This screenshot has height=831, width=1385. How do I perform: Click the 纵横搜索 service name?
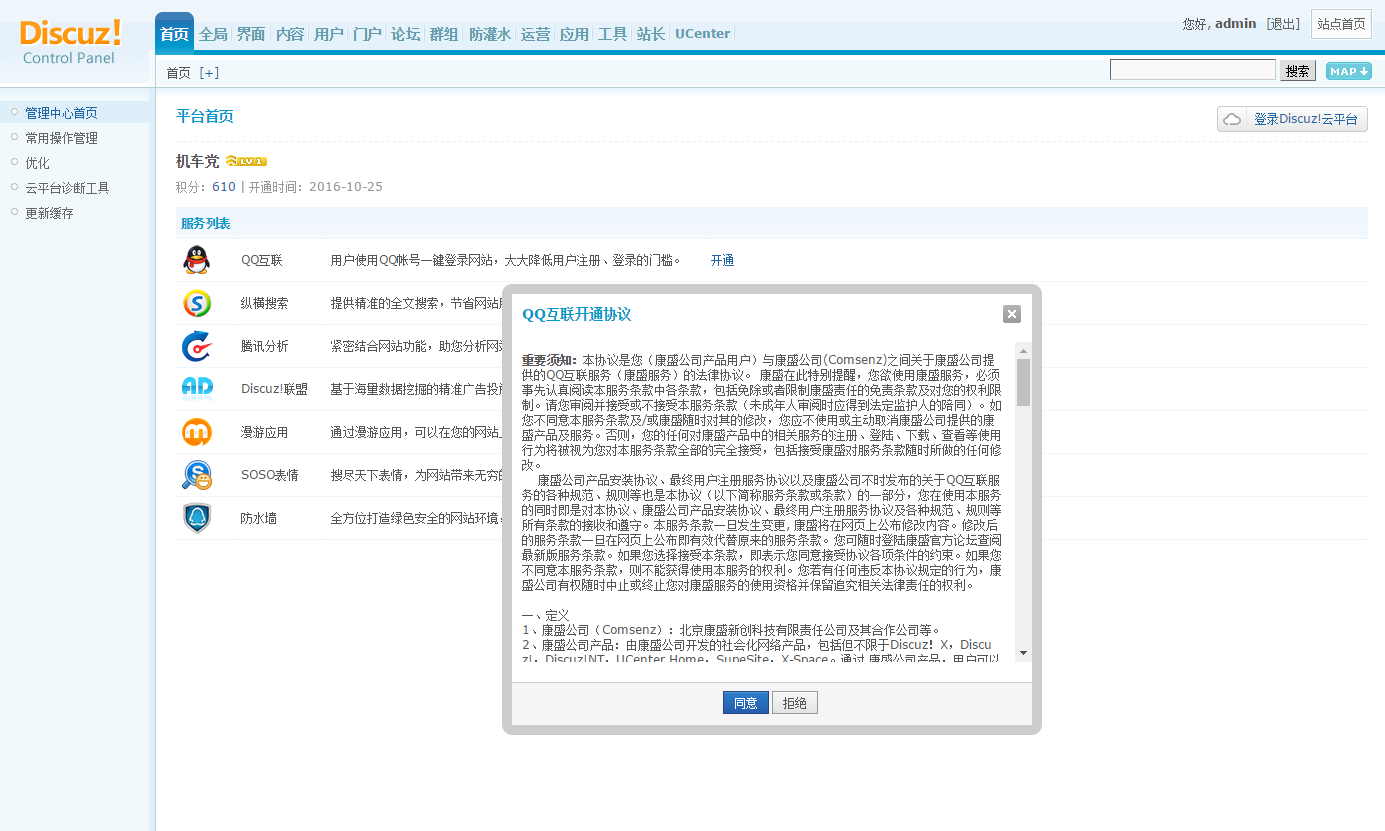pos(264,303)
